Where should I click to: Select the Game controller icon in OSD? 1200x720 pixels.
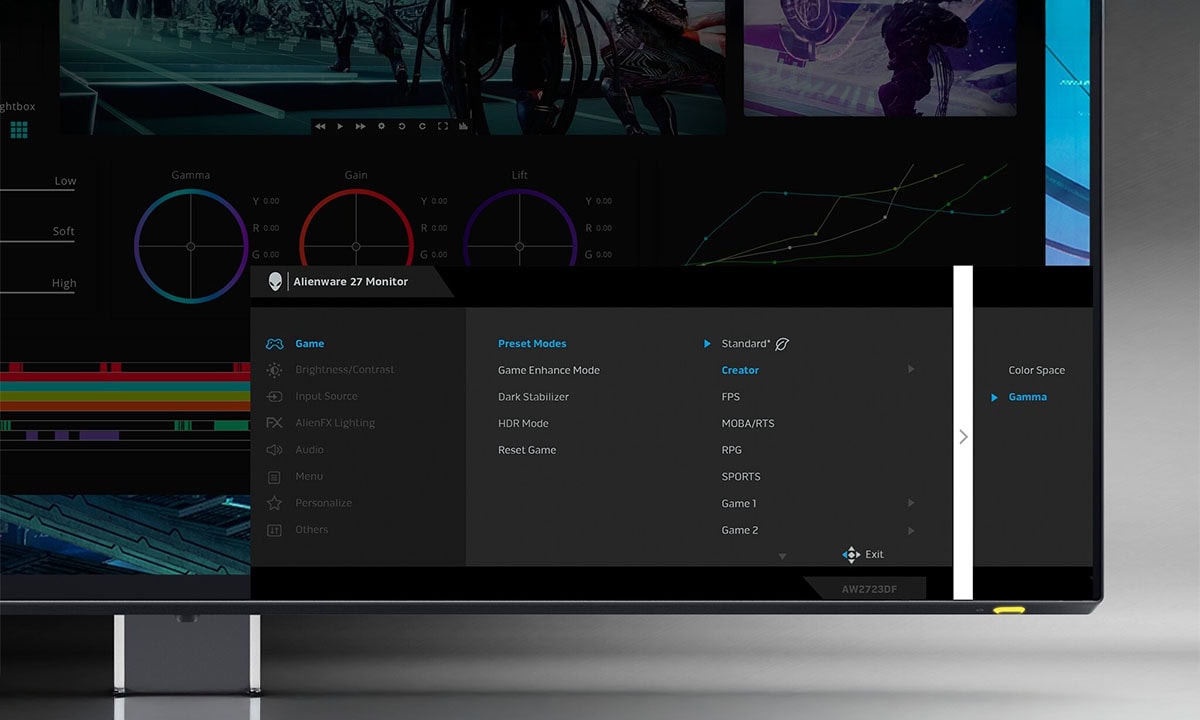click(x=274, y=343)
